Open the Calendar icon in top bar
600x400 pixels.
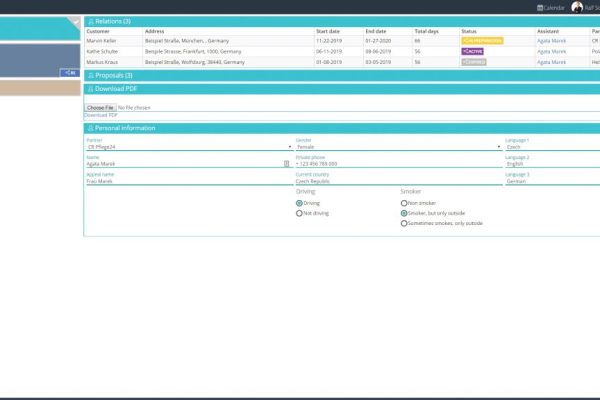540,8
